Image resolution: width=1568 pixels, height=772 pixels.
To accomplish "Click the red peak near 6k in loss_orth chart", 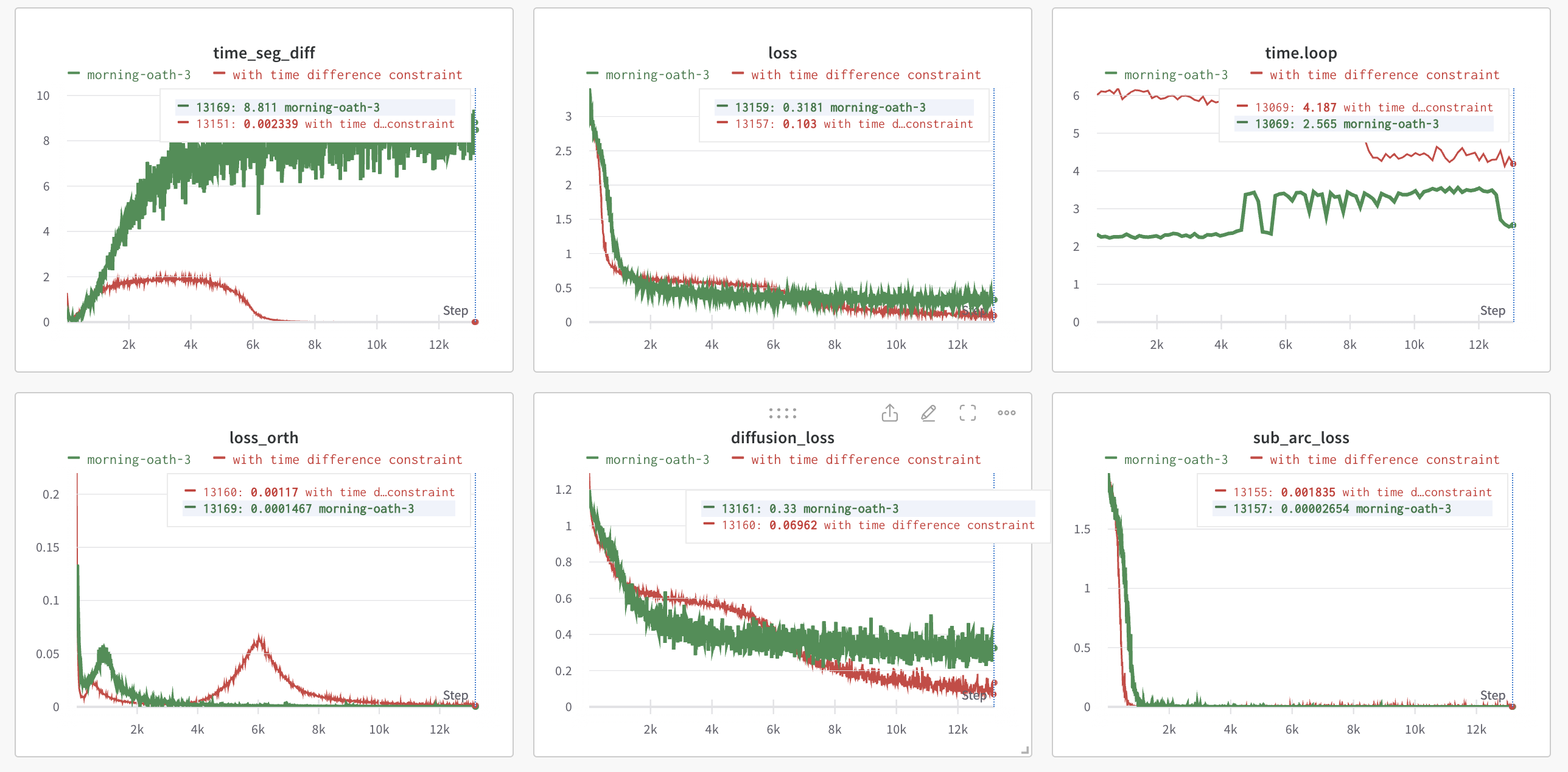I will [260, 638].
